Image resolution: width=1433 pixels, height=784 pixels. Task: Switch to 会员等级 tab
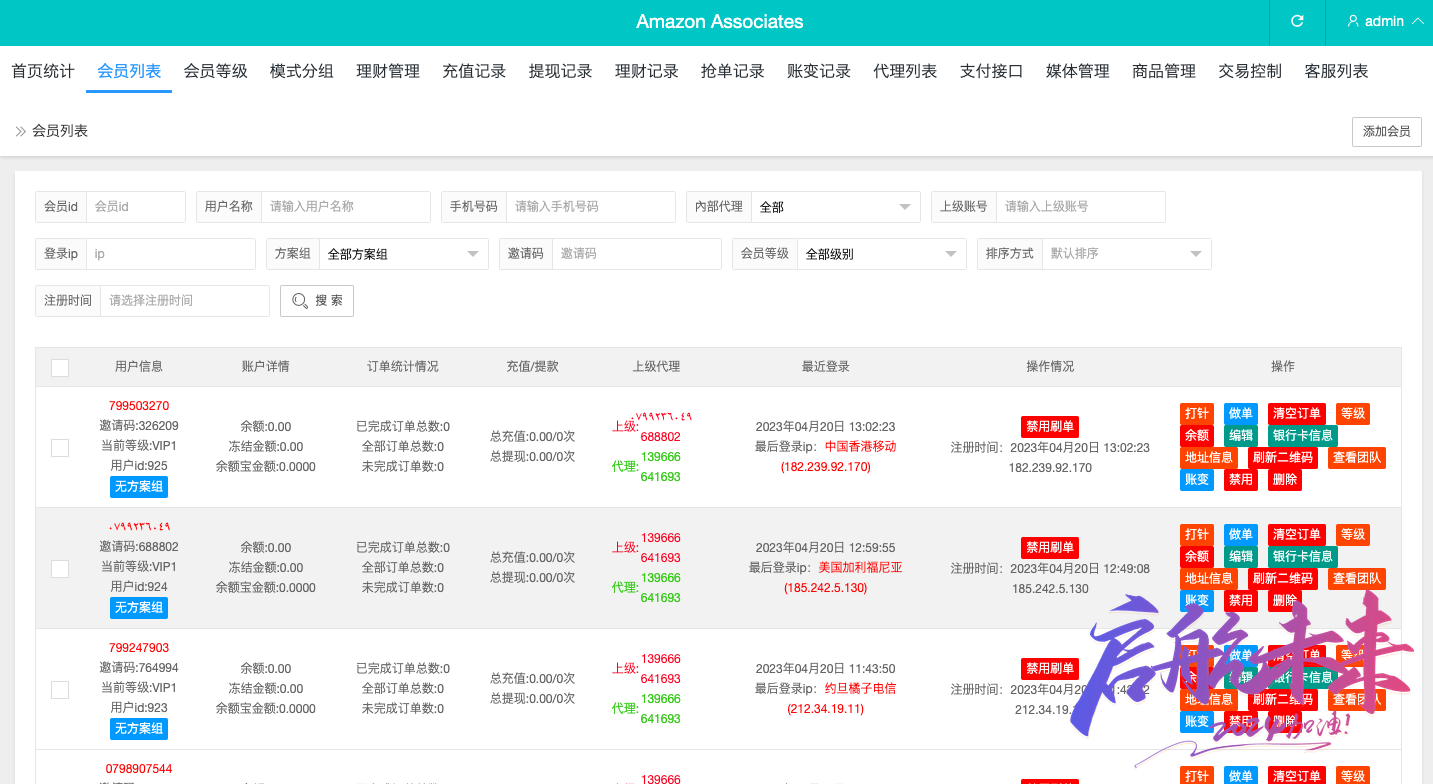coord(215,71)
